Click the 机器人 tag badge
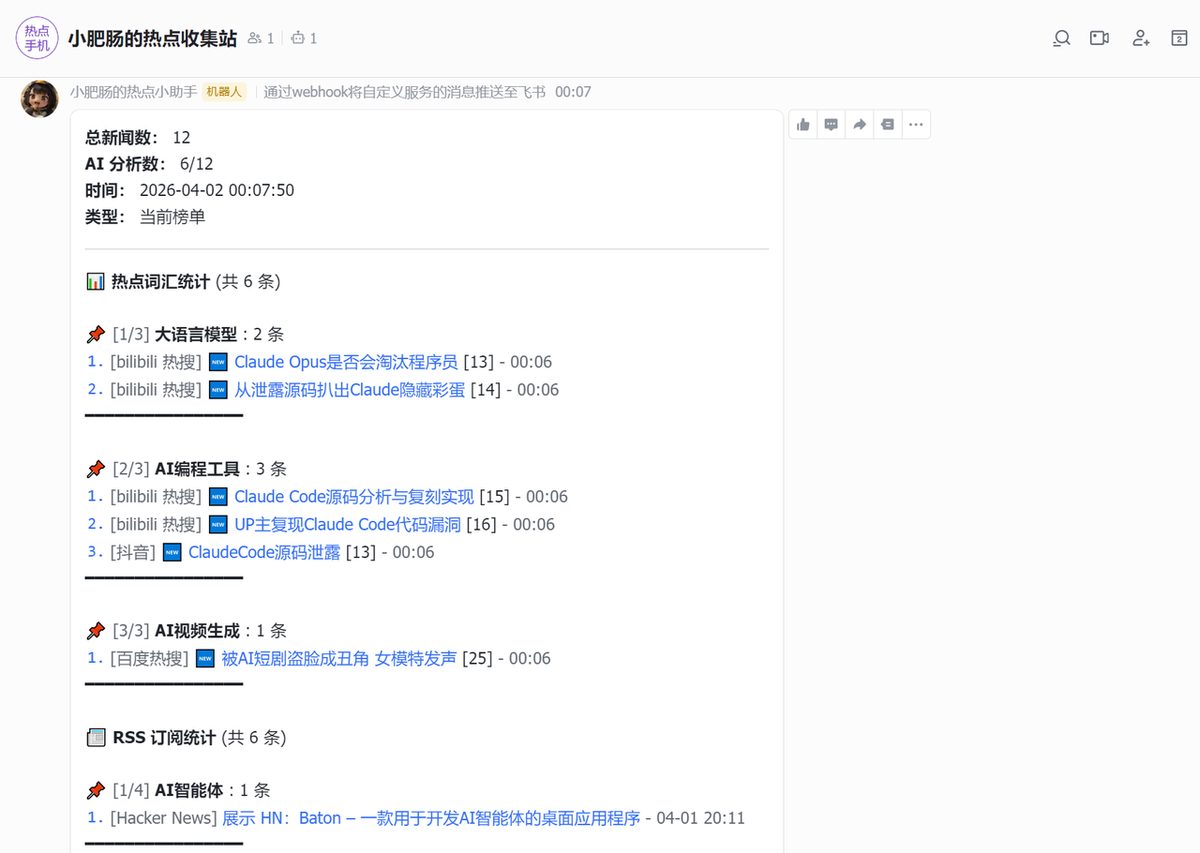This screenshot has height=853, width=1200. click(x=224, y=92)
